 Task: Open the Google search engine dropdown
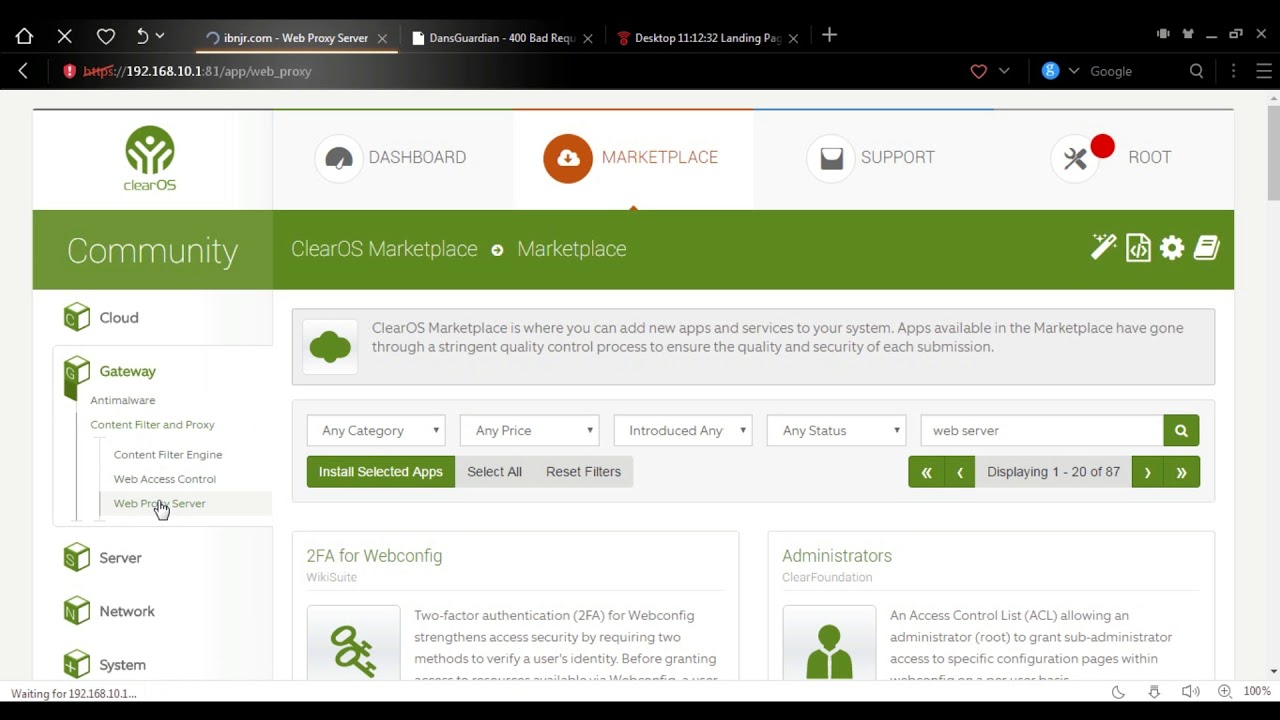[1074, 71]
